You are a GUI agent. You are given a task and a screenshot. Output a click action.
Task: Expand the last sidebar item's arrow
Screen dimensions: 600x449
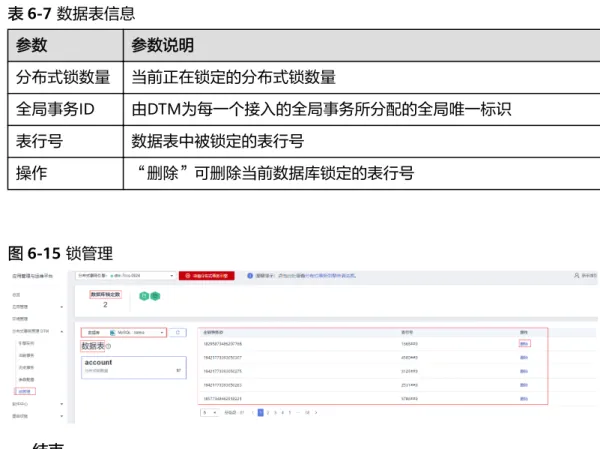click(62, 416)
